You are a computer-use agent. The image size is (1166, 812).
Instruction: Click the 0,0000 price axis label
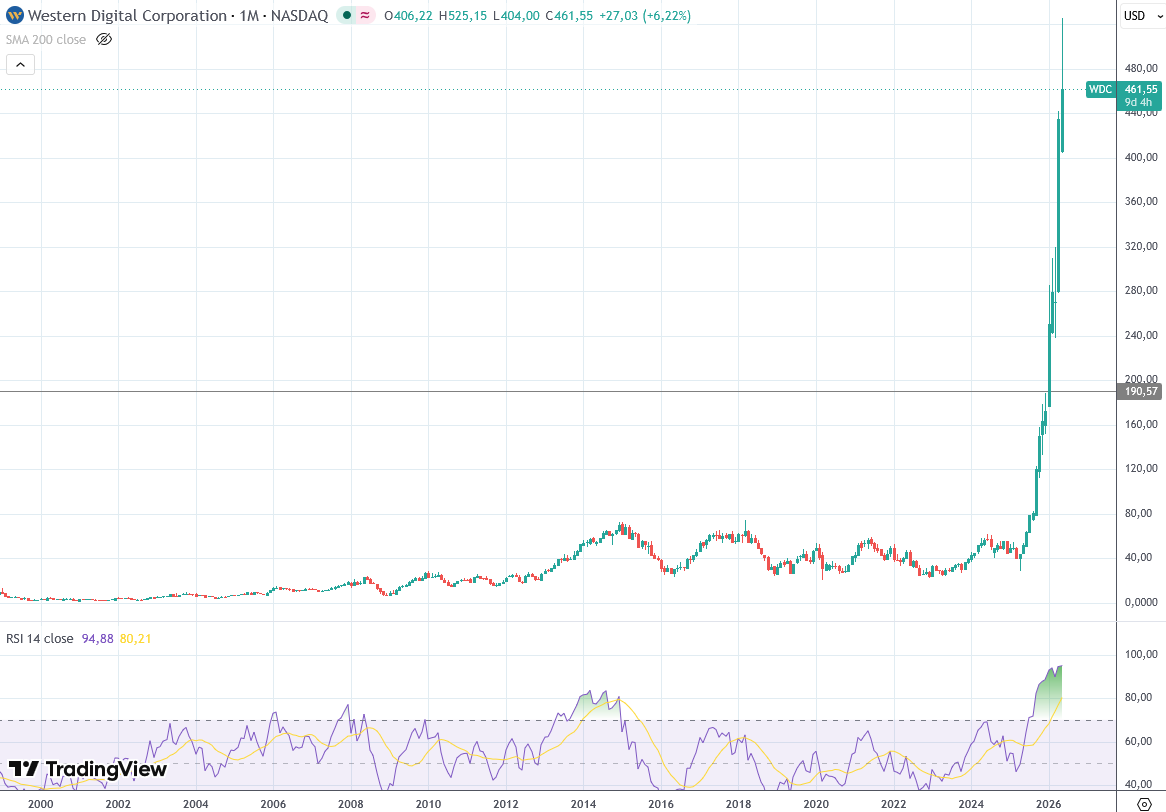pos(1141,602)
